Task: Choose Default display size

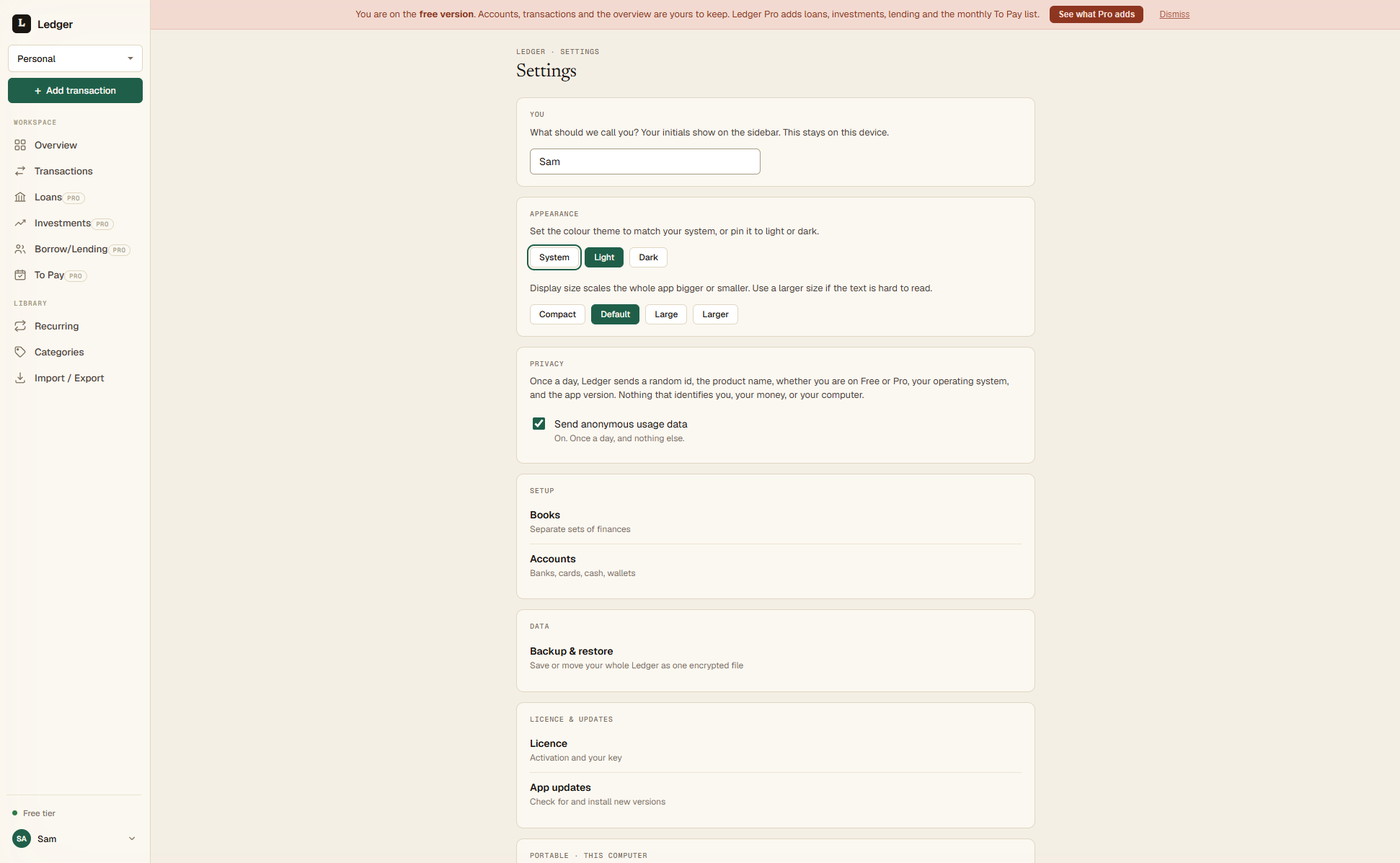Action: click(x=615, y=315)
